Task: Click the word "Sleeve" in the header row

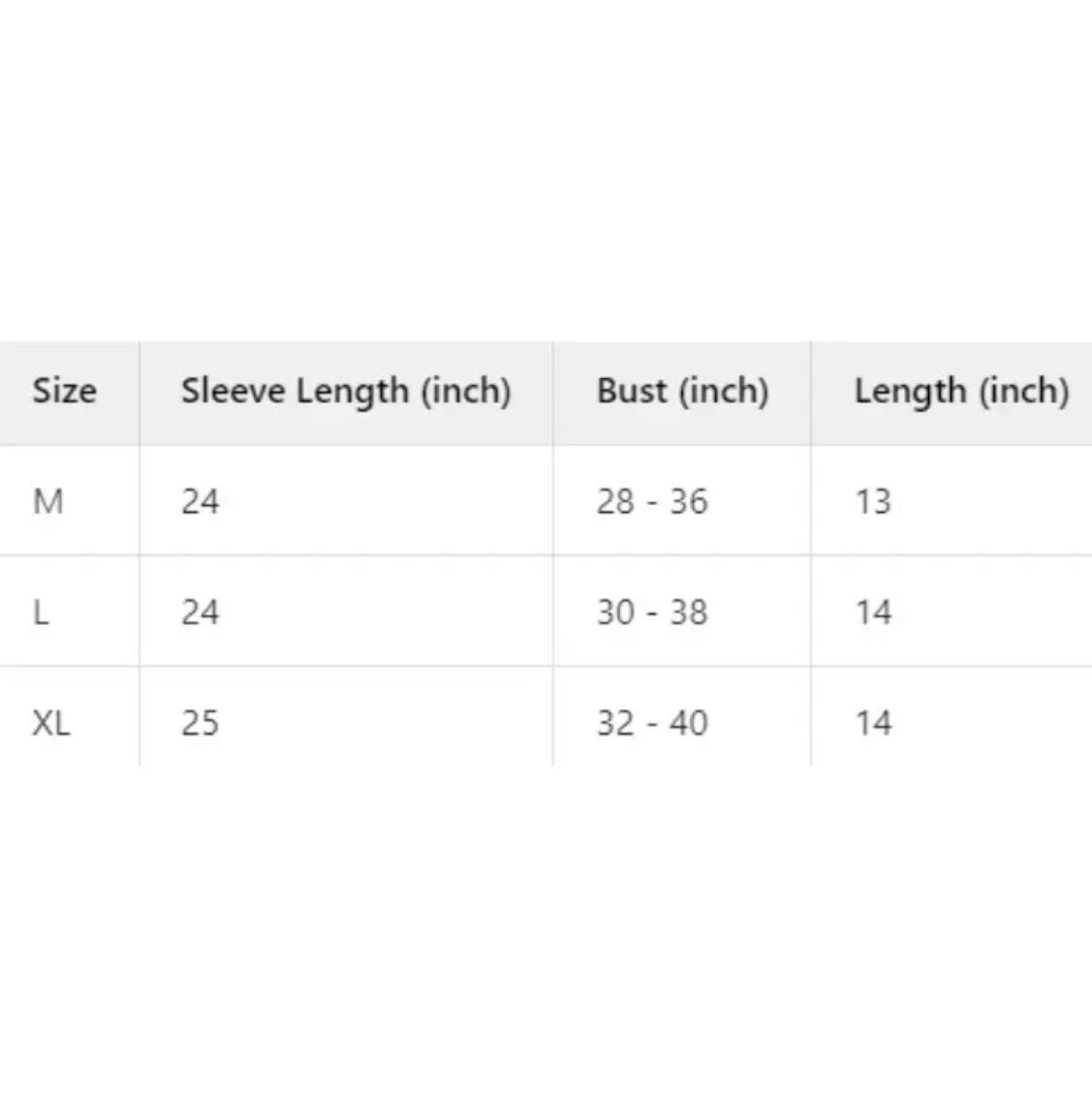Action: coord(233,392)
